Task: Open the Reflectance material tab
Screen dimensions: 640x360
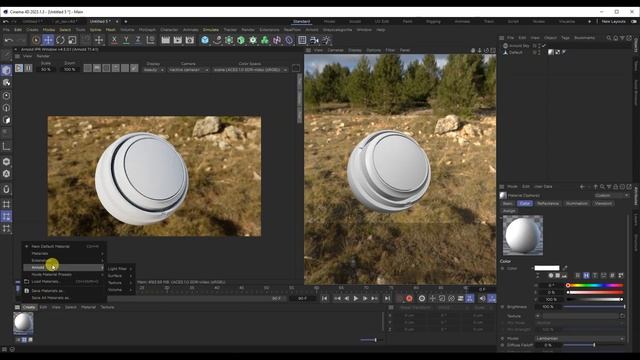Action: [x=548, y=203]
